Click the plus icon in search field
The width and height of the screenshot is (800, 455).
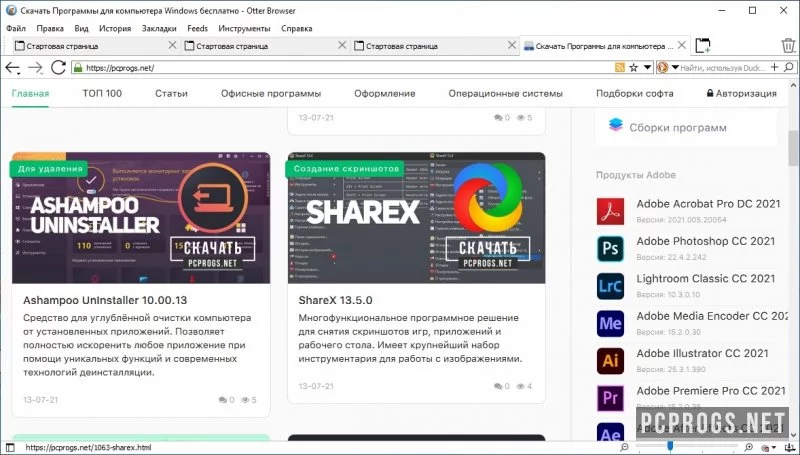point(774,67)
